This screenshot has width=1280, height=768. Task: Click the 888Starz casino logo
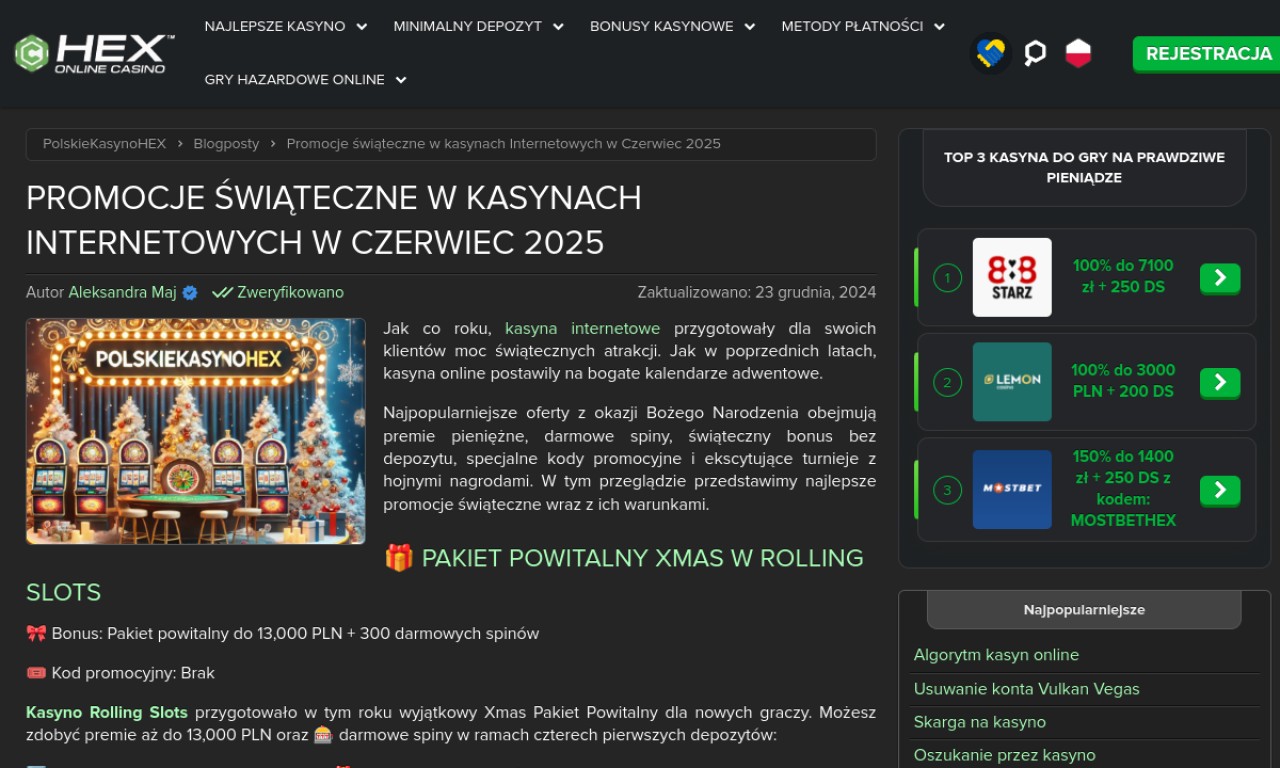1012,277
